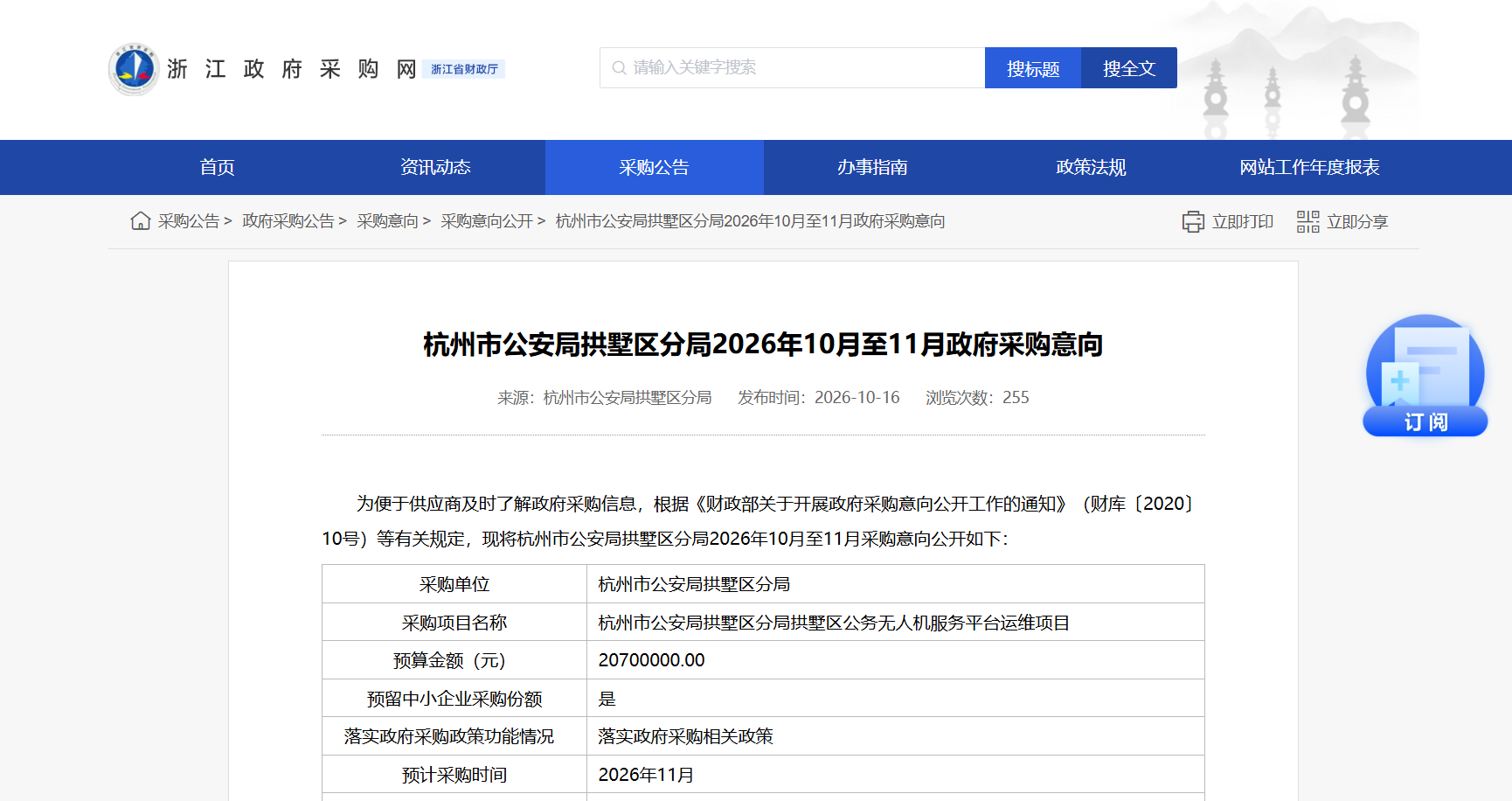Click the 落实政府采购相关政策 value cell
This screenshot has height=801, width=1512.
pos(896,736)
